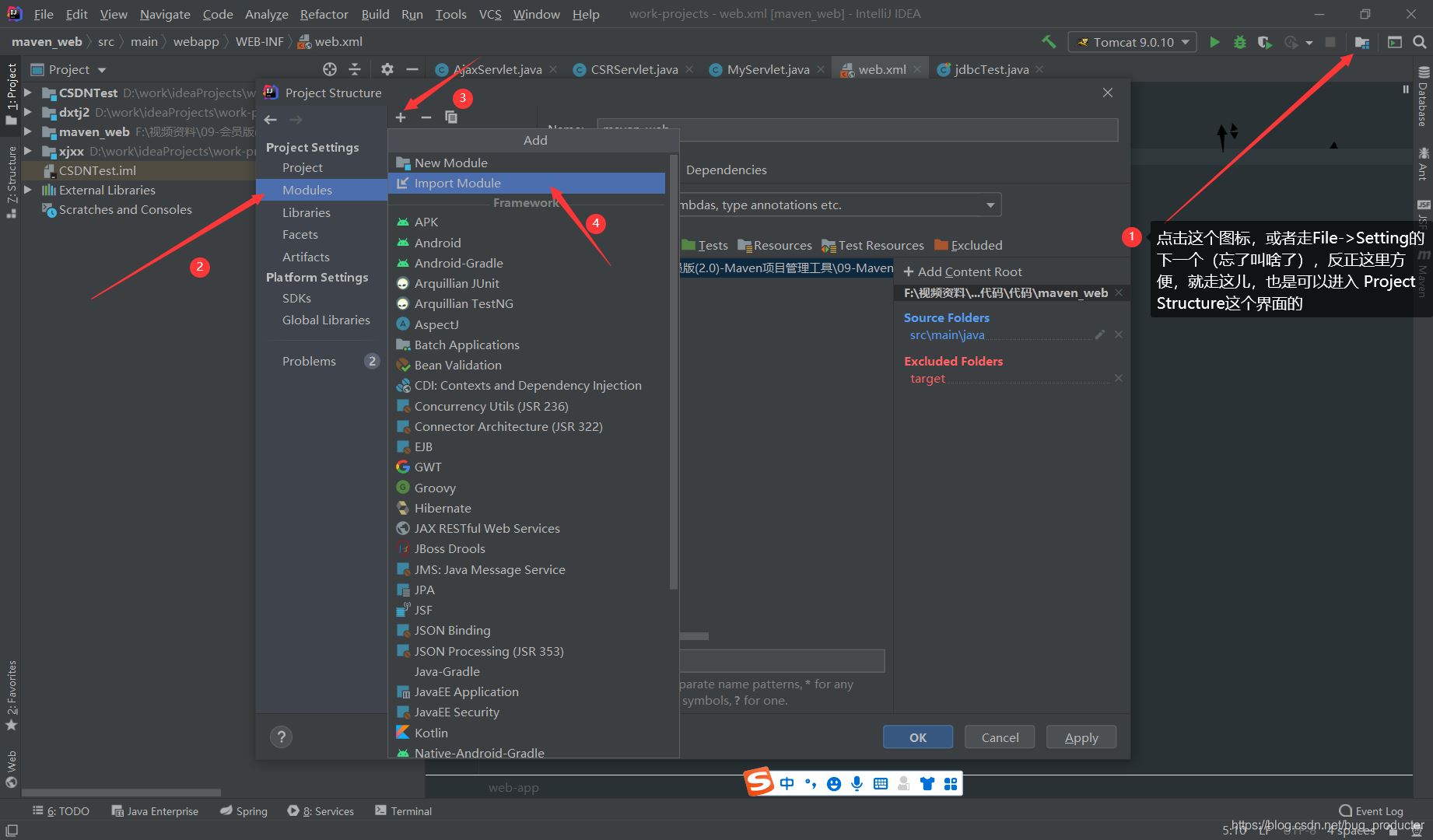Select Import Module in the Add popup
The width and height of the screenshot is (1433, 840).
click(527, 183)
